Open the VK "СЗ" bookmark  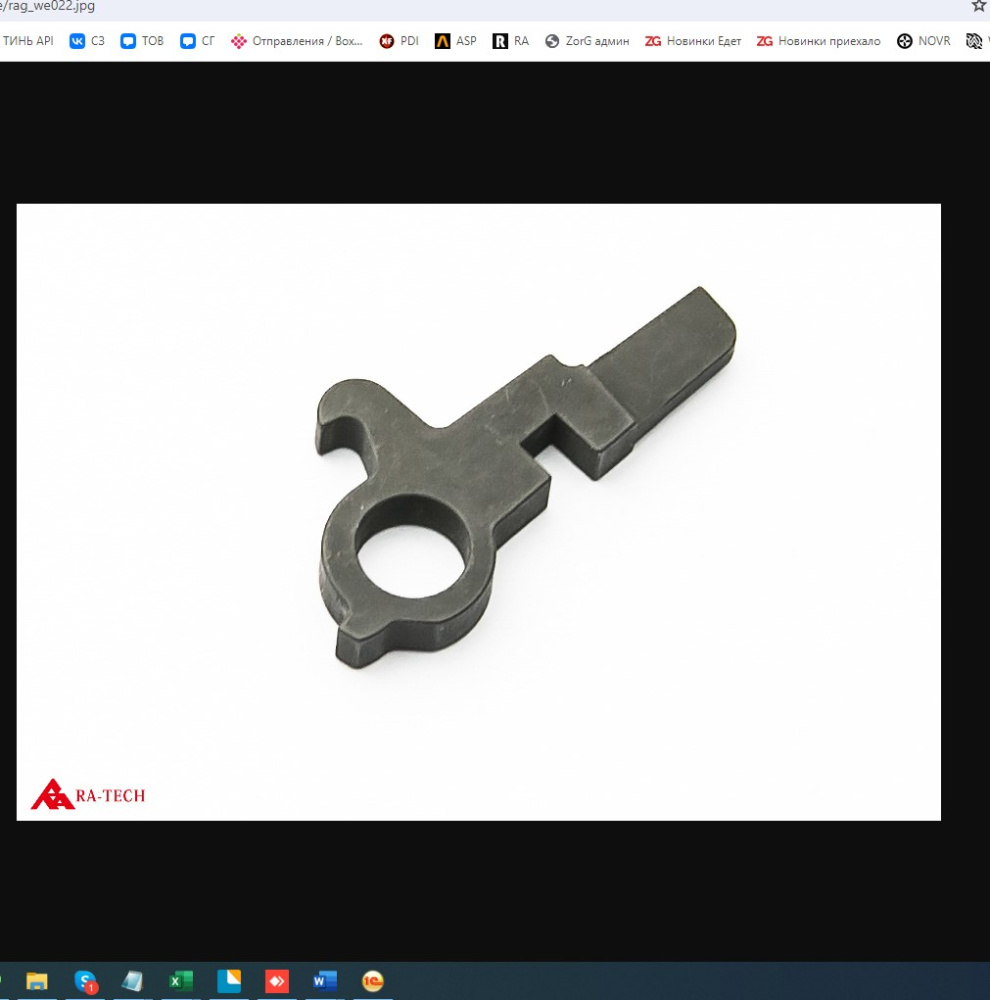pyautogui.click(x=87, y=41)
